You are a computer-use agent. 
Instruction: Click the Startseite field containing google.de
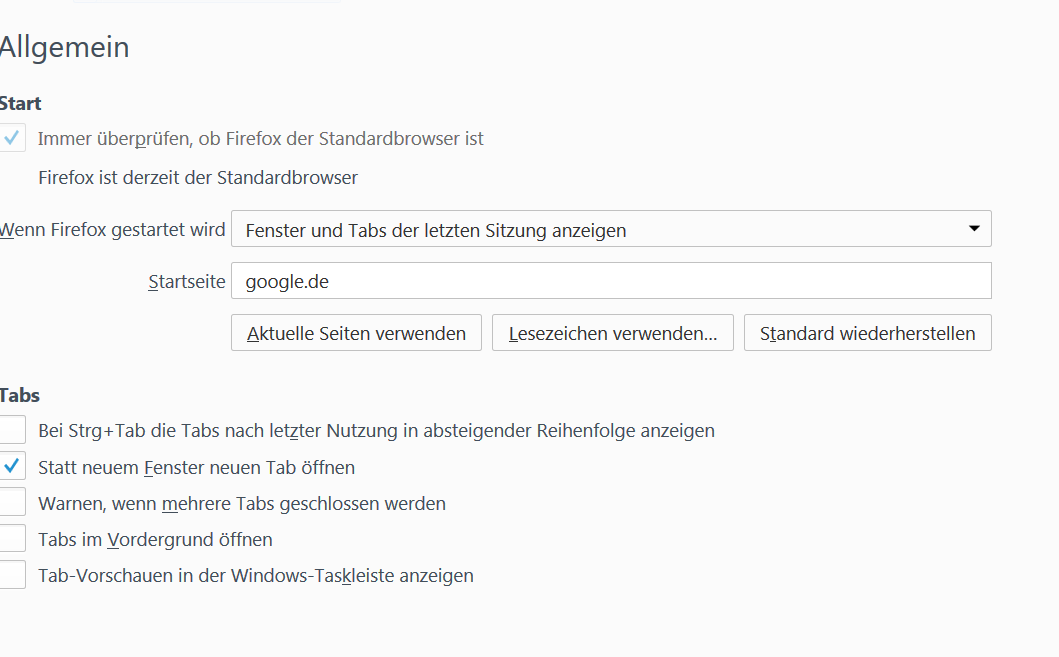click(x=610, y=281)
